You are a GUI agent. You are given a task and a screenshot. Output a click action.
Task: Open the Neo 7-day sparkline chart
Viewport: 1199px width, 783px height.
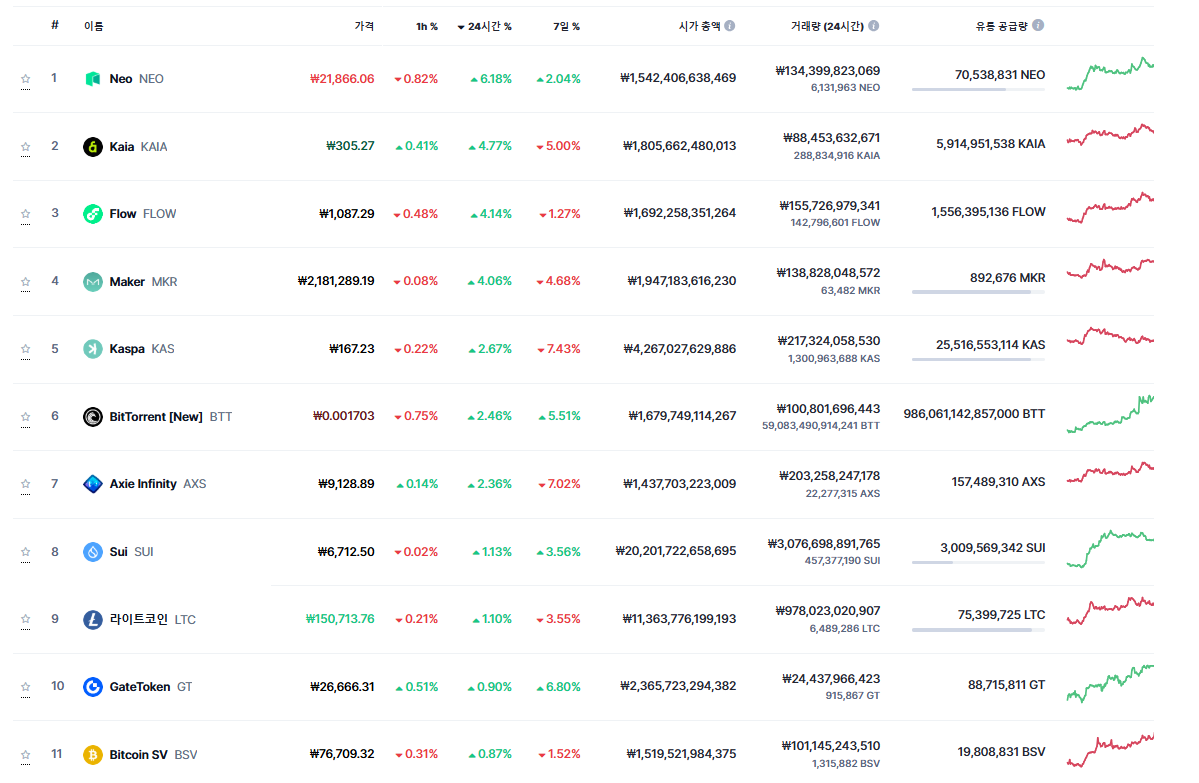(x=1110, y=74)
